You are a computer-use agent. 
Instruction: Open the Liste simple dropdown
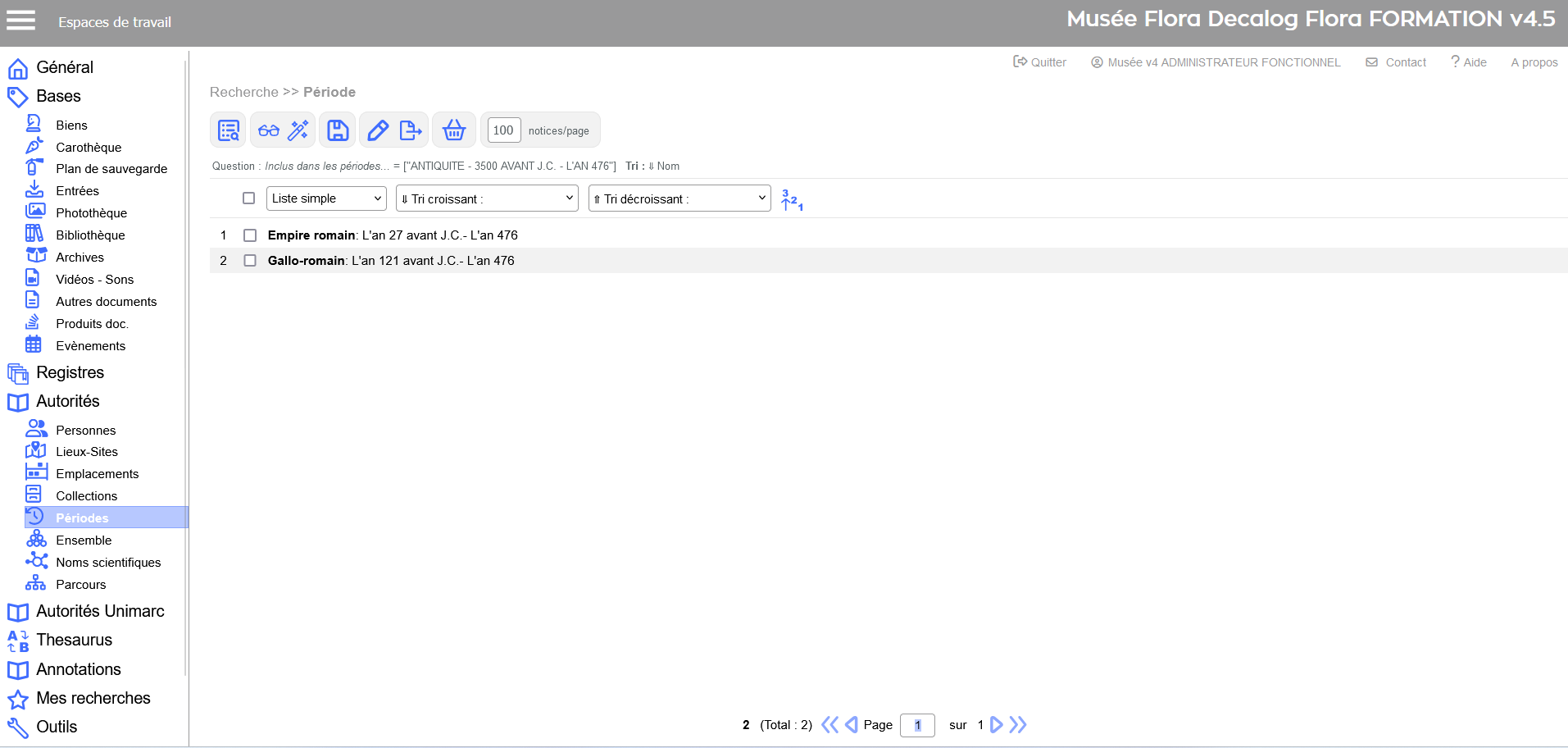click(x=326, y=198)
